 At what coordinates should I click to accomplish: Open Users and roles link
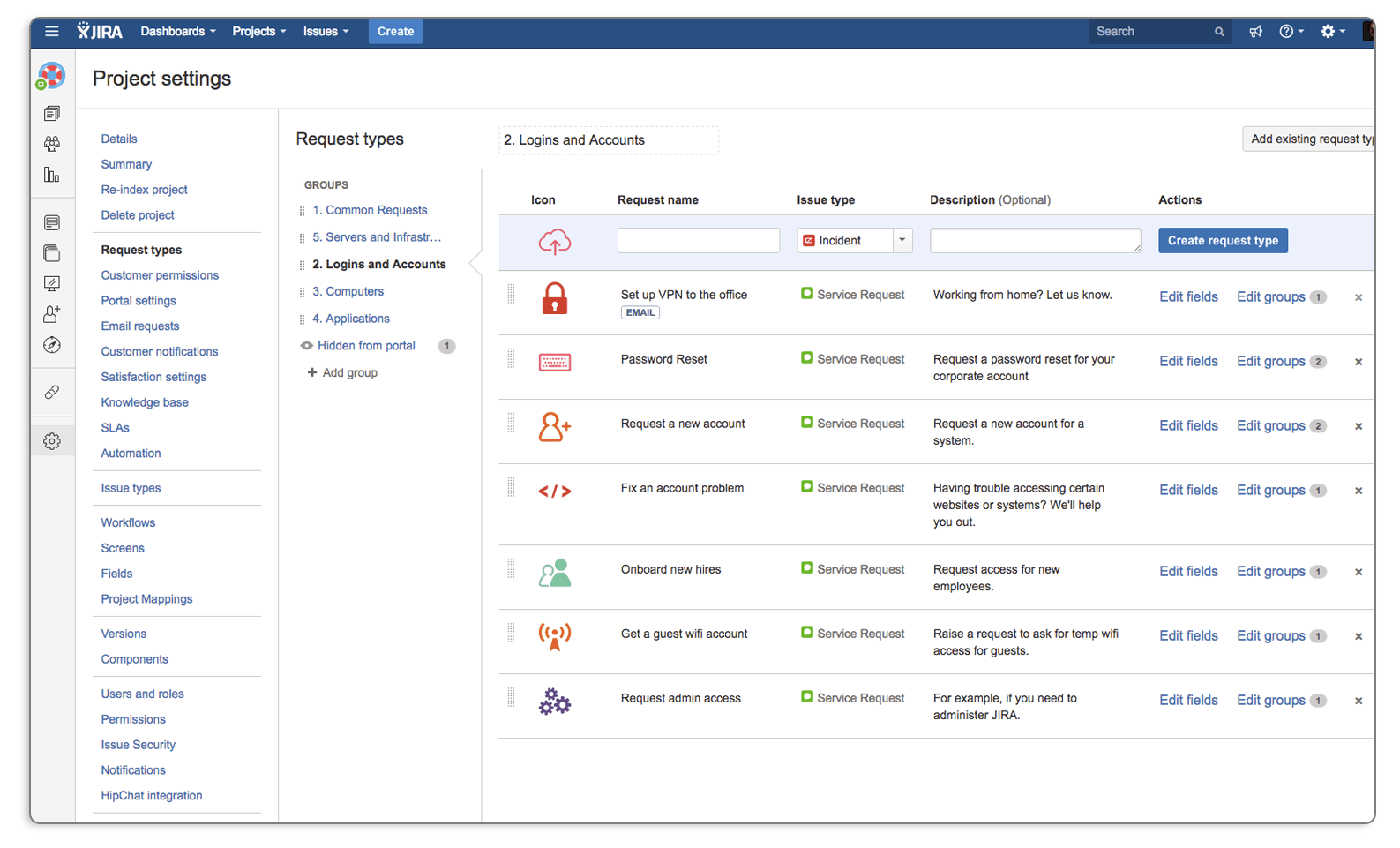[x=142, y=694]
